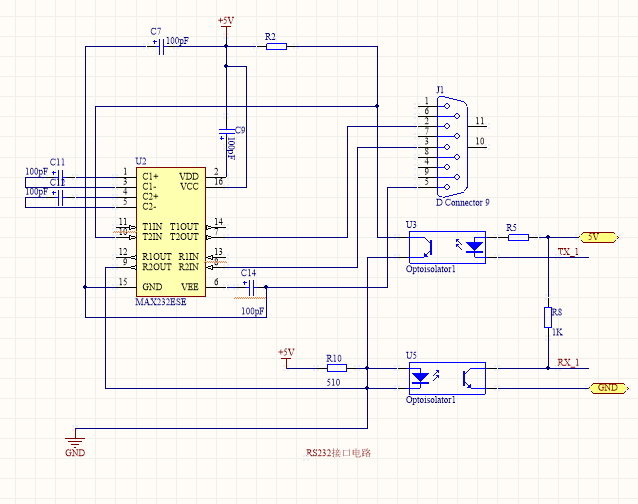This screenshot has height=504, width=638.
Task: Click the TX_1 net label
Action: coord(567,251)
